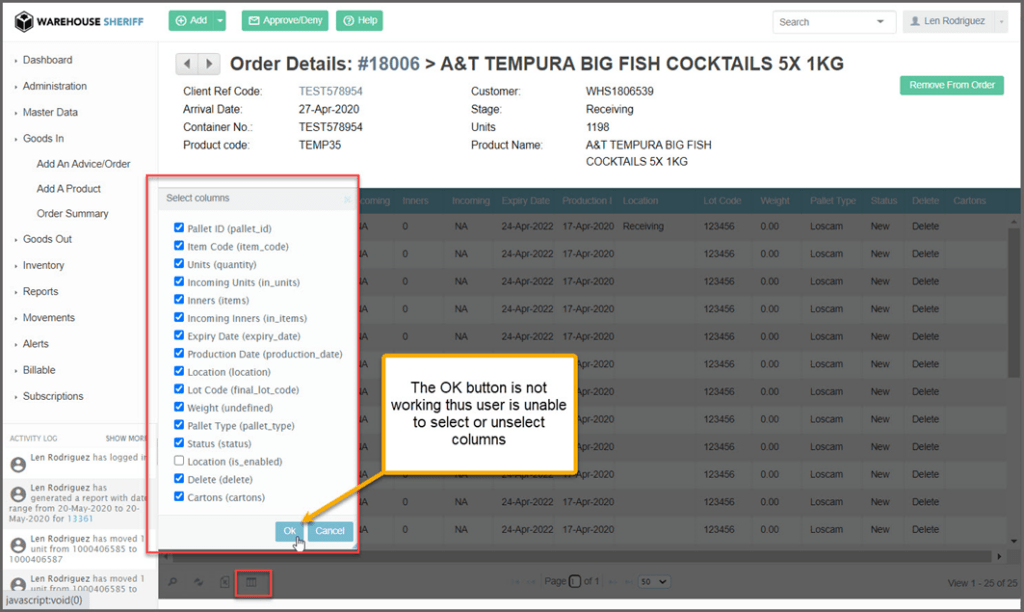Uncheck the Cartons (cartons) checkbox
1024x612 pixels.
(x=179, y=497)
